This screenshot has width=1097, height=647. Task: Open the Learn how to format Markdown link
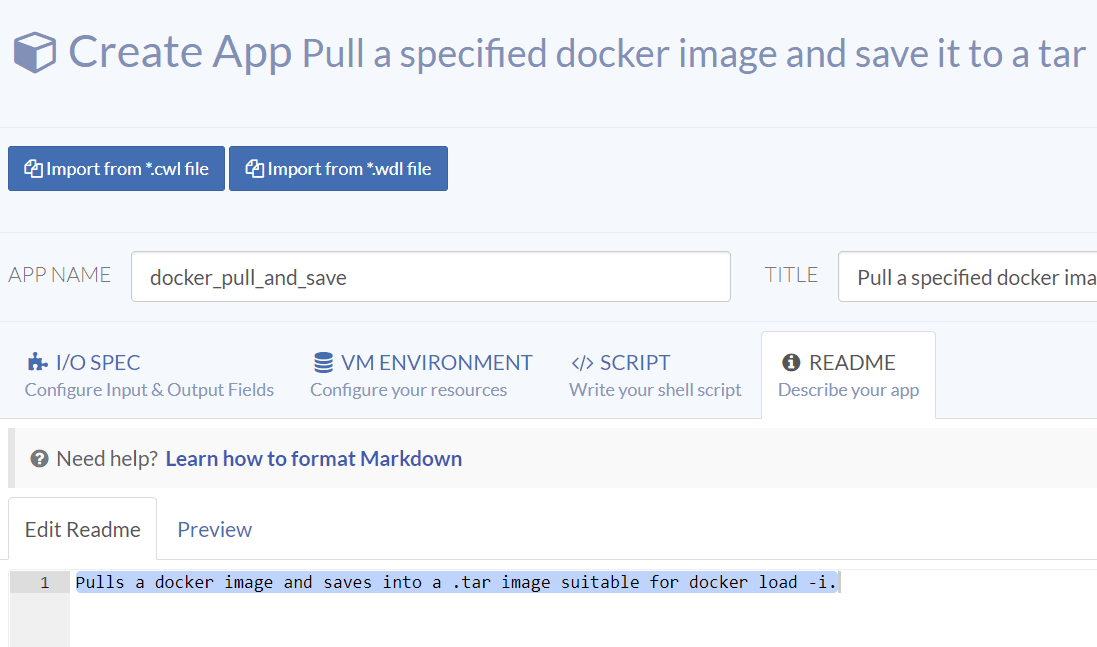pos(313,459)
